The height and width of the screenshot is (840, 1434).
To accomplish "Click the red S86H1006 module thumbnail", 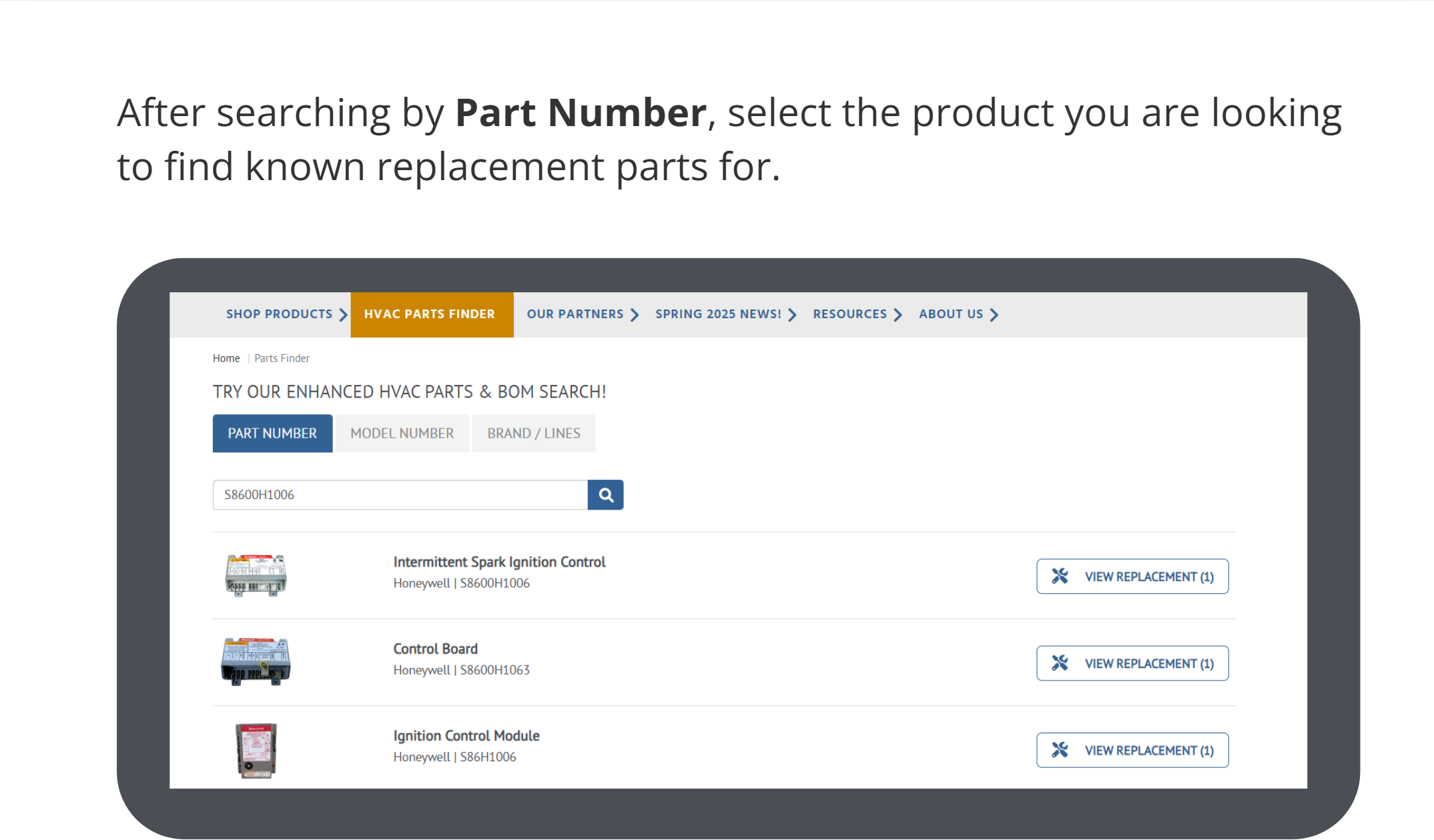I will [x=256, y=750].
